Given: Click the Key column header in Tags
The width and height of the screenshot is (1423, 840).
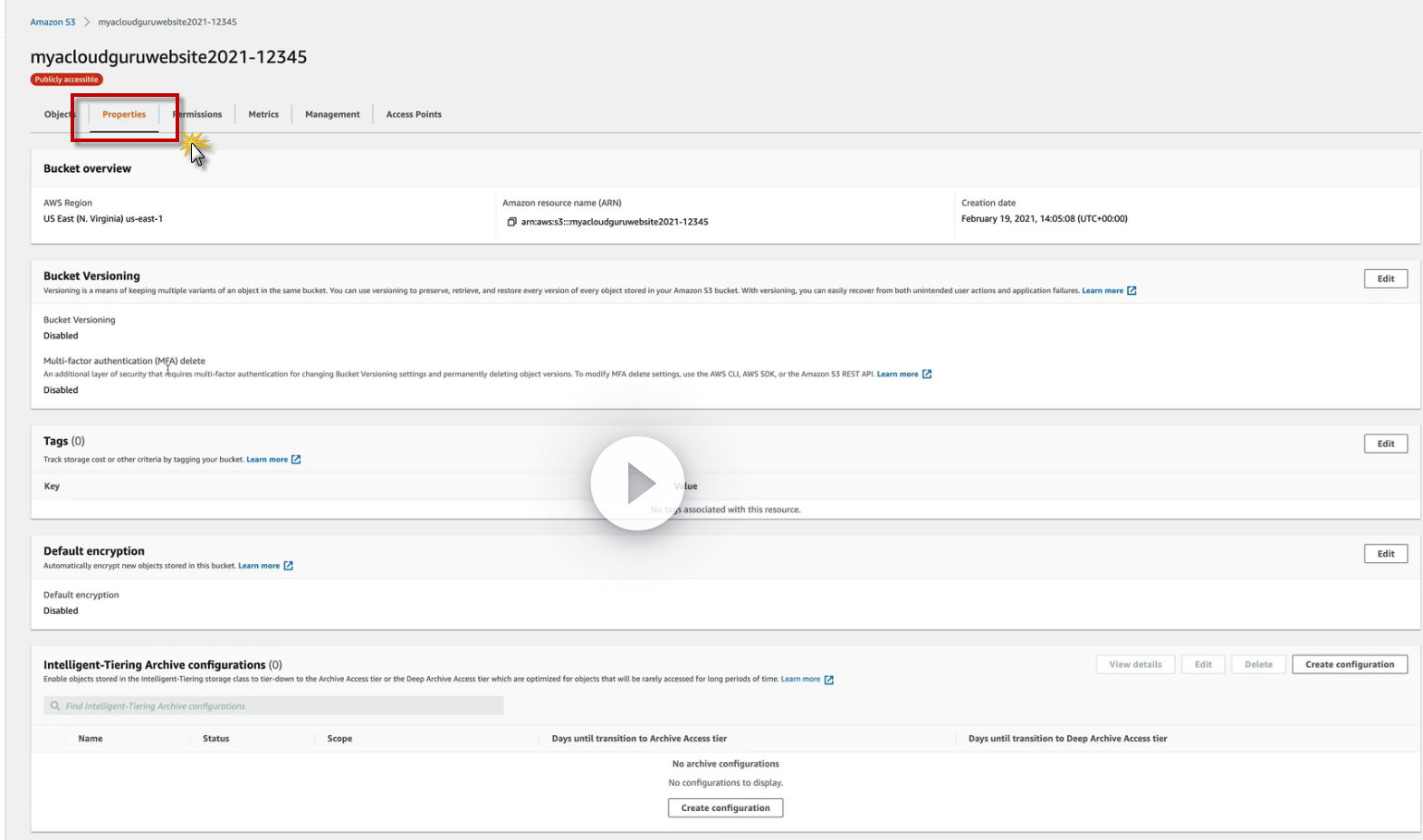Looking at the screenshot, I should point(52,486).
